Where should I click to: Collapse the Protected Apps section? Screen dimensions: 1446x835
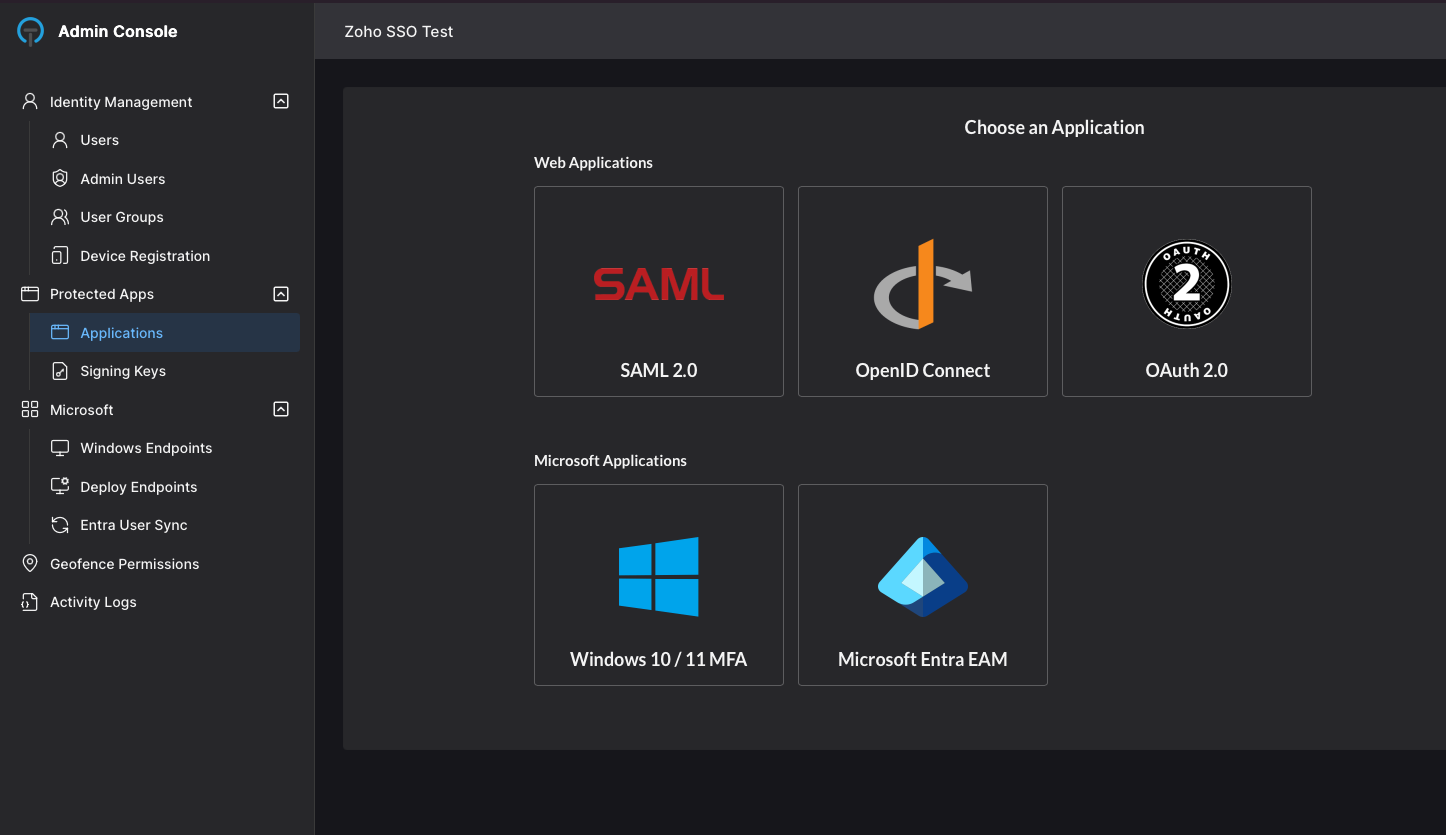[281, 294]
